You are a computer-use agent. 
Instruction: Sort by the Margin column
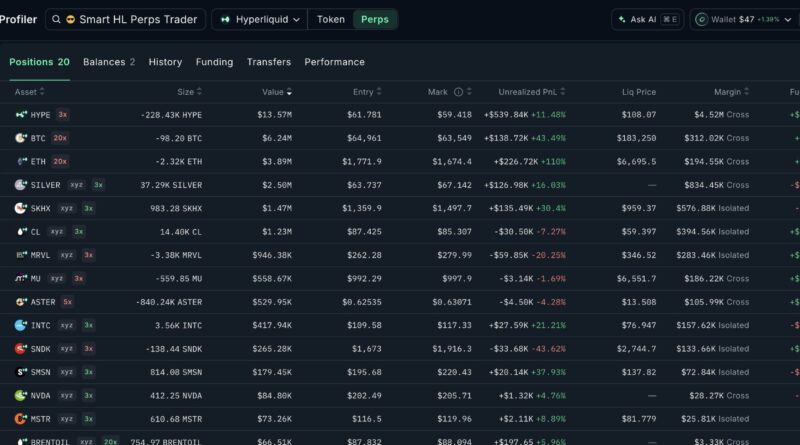[x=731, y=92]
